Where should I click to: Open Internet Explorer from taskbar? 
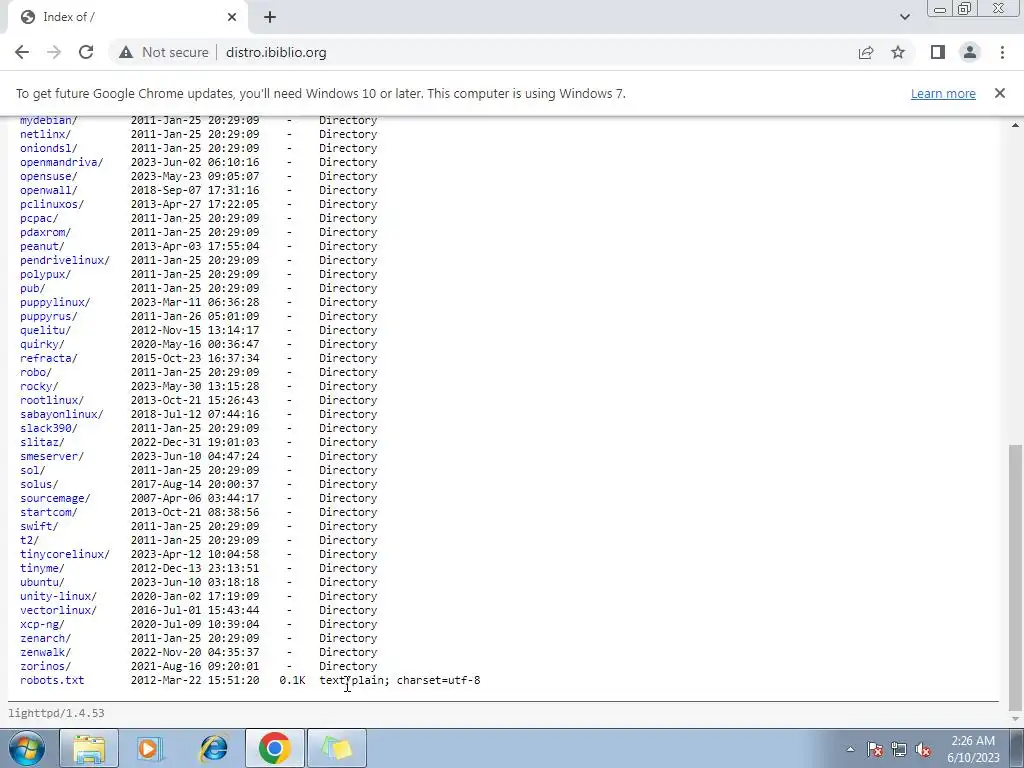[x=213, y=748]
